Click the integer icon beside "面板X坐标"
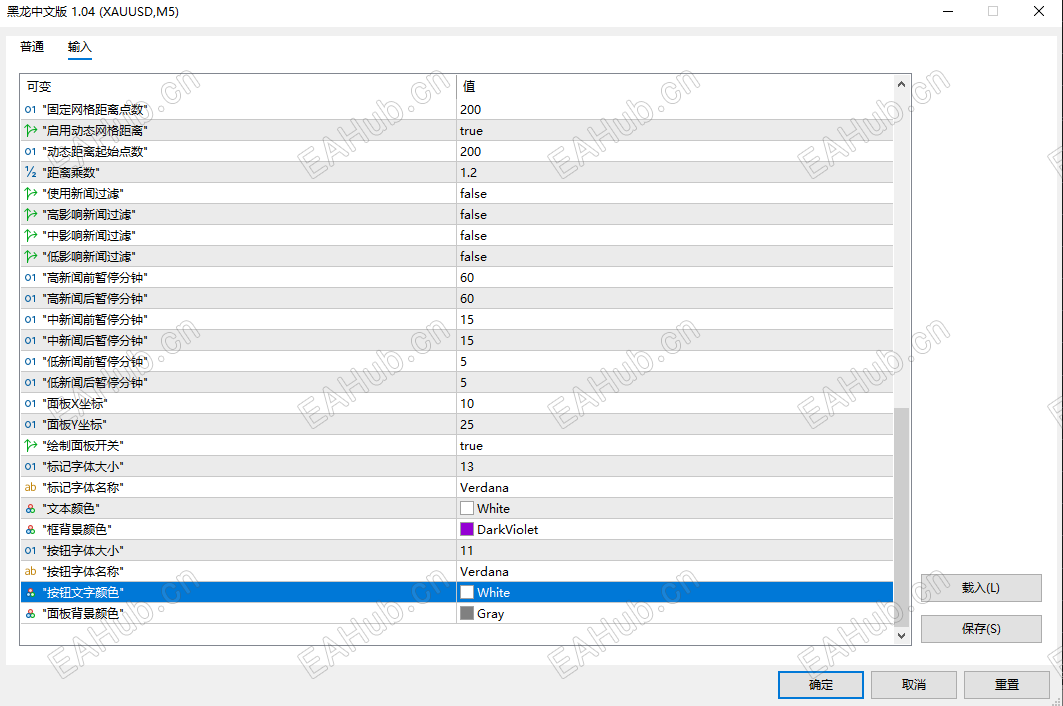 31,404
